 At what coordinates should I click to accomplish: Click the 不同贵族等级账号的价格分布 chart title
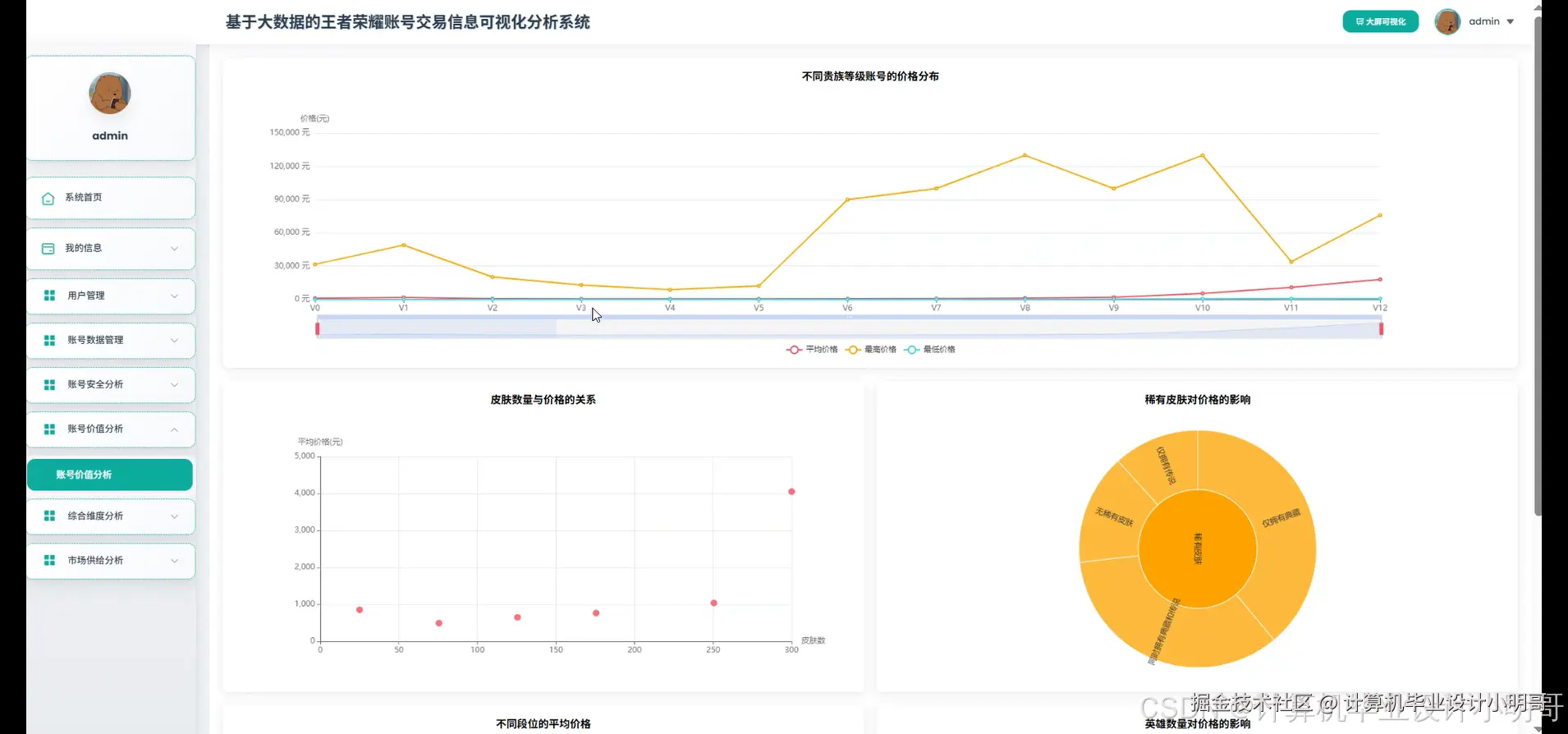pyautogui.click(x=870, y=76)
